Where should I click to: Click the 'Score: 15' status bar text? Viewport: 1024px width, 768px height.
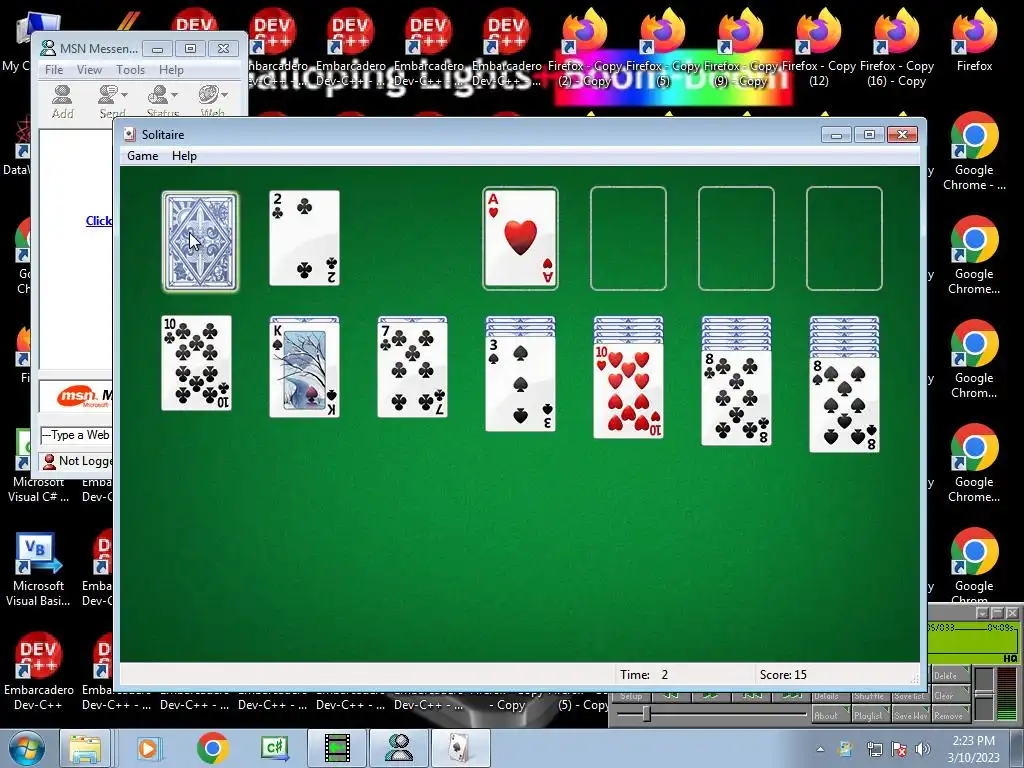tap(783, 675)
